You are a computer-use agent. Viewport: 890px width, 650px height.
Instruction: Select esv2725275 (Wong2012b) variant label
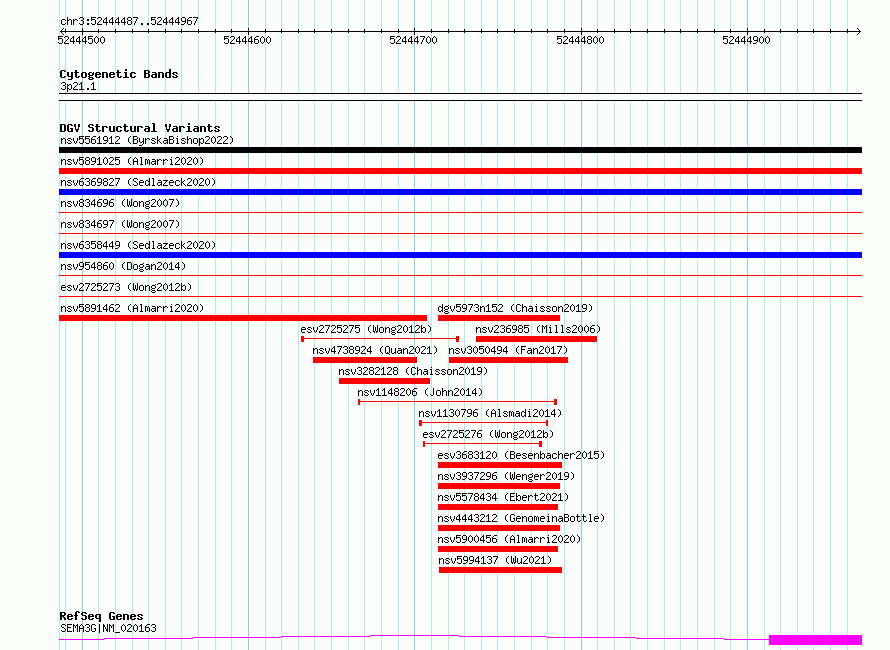tap(366, 329)
